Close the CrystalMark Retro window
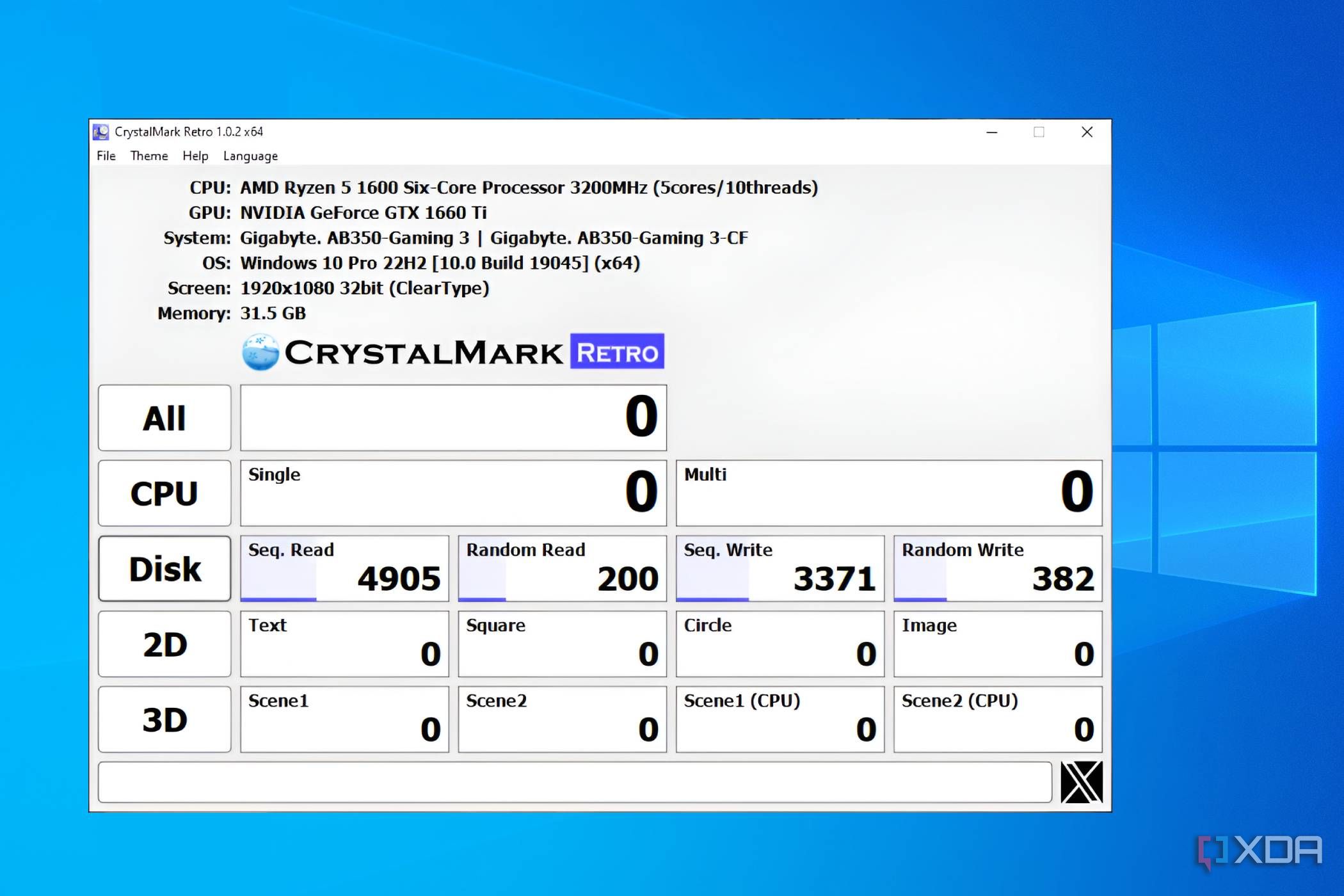 click(x=1087, y=132)
